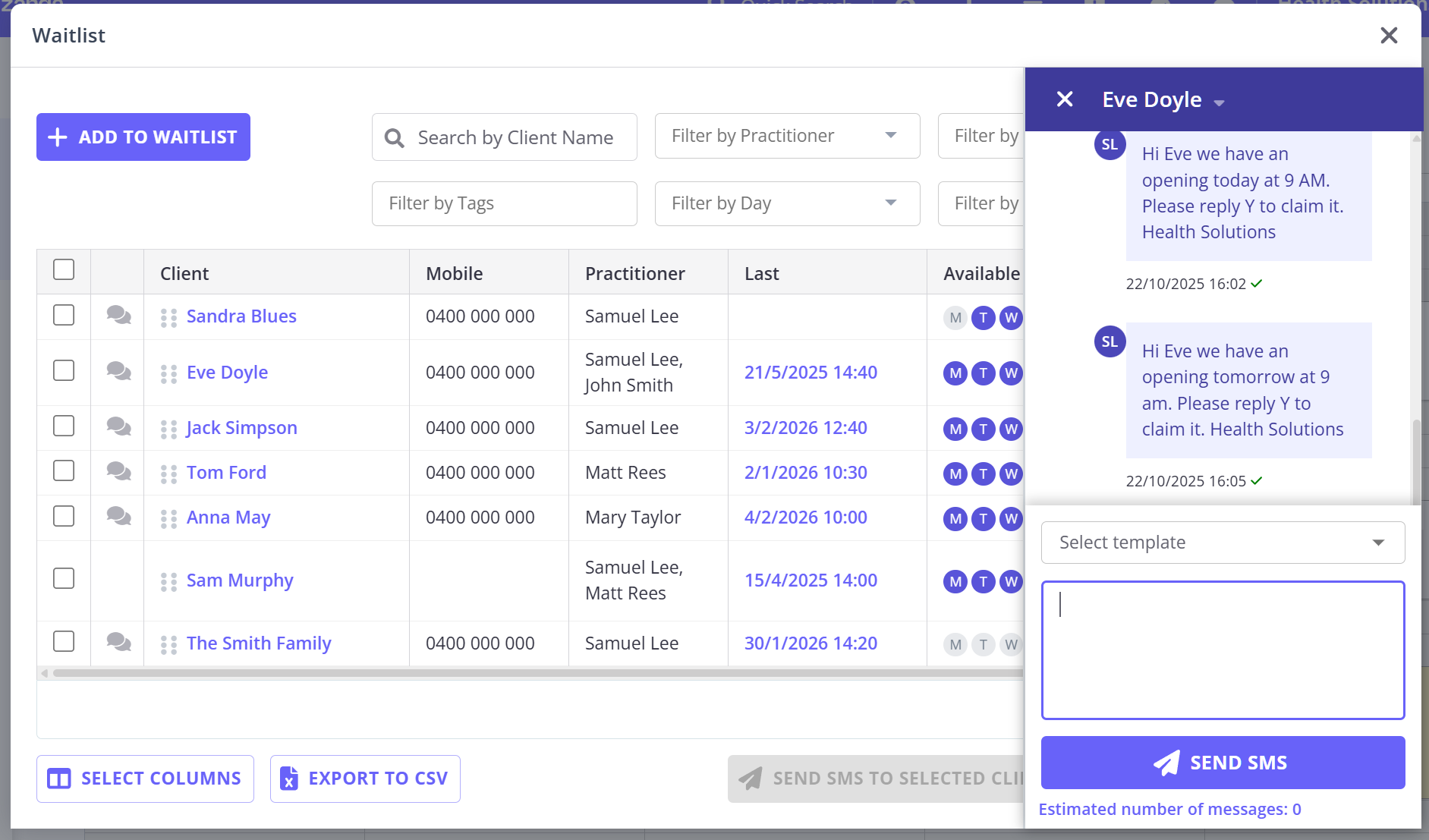Tick the select-all checkbox in table header
Image resolution: width=1429 pixels, height=840 pixels.
point(64,270)
